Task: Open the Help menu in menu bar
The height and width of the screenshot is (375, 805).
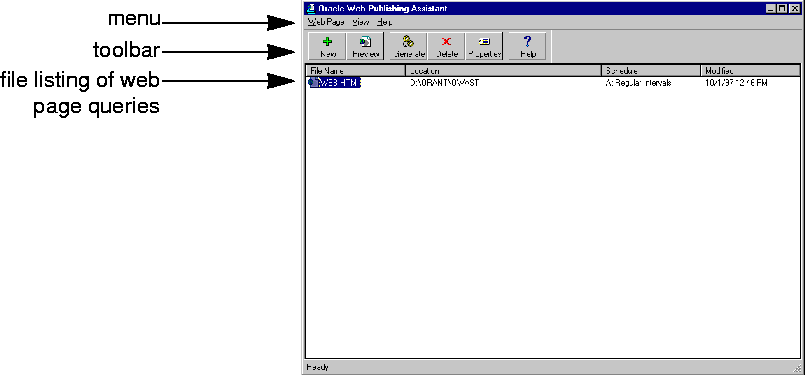Action: pos(384,23)
